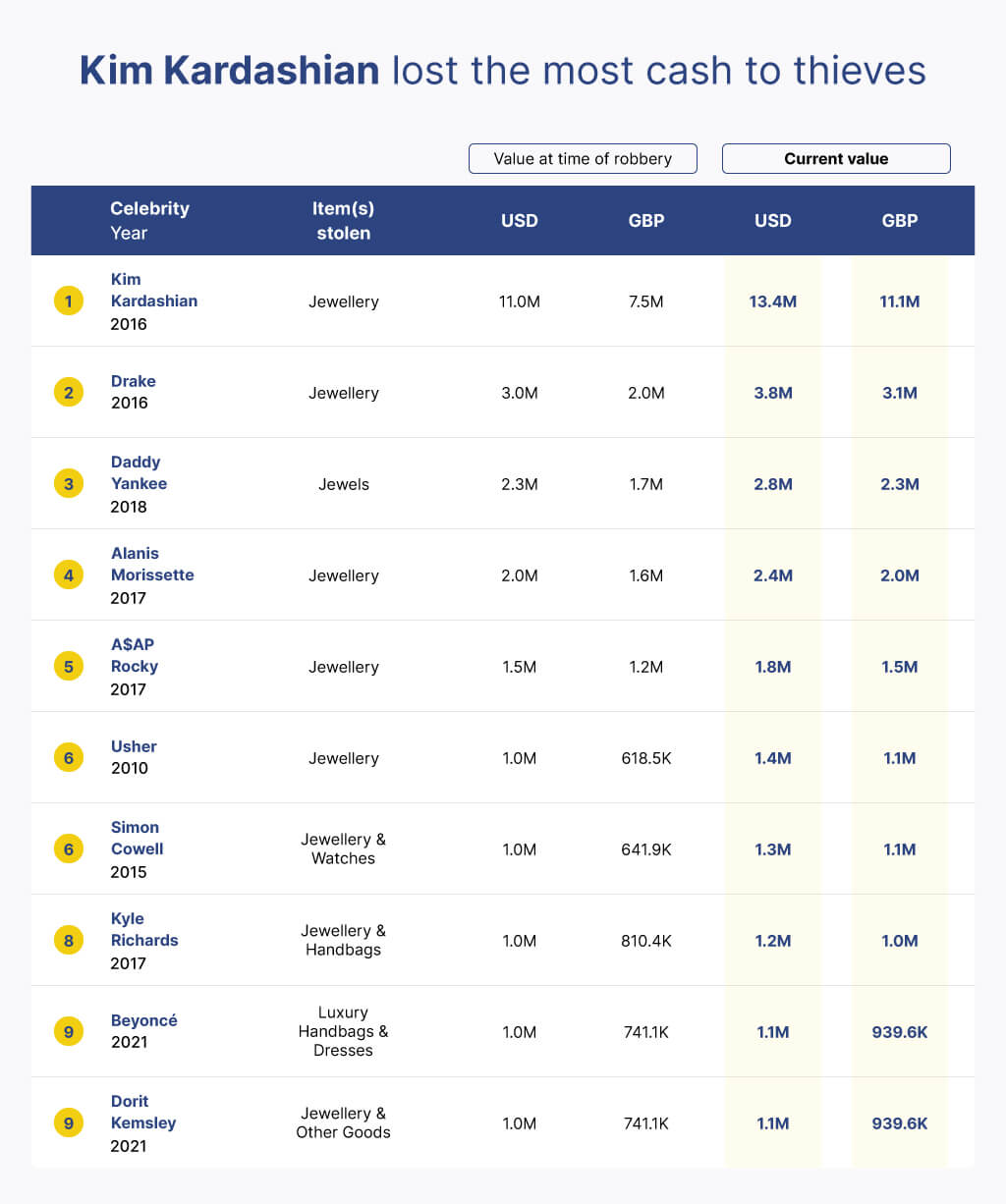Select the '1.7M' GBP value

tap(646, 484)
